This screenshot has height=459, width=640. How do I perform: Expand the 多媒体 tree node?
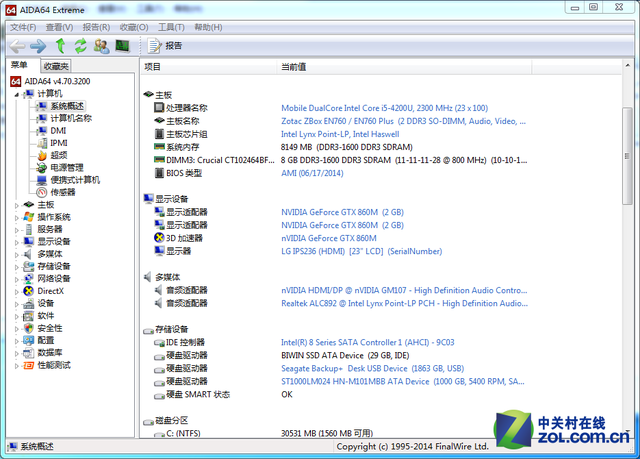pyautogui.click(x=17, y=255)
